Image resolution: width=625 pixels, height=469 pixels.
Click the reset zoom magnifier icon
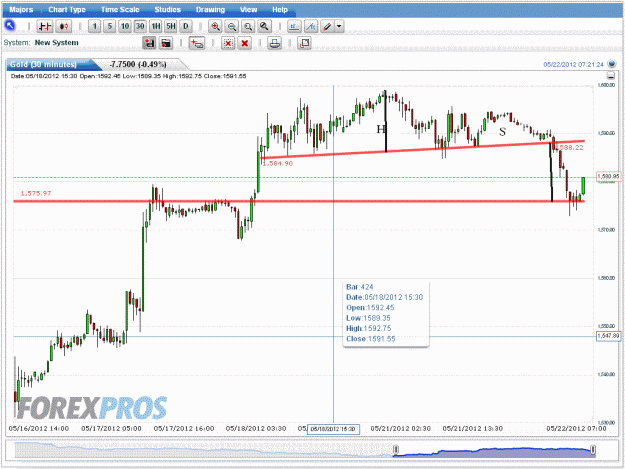(264, 27)
